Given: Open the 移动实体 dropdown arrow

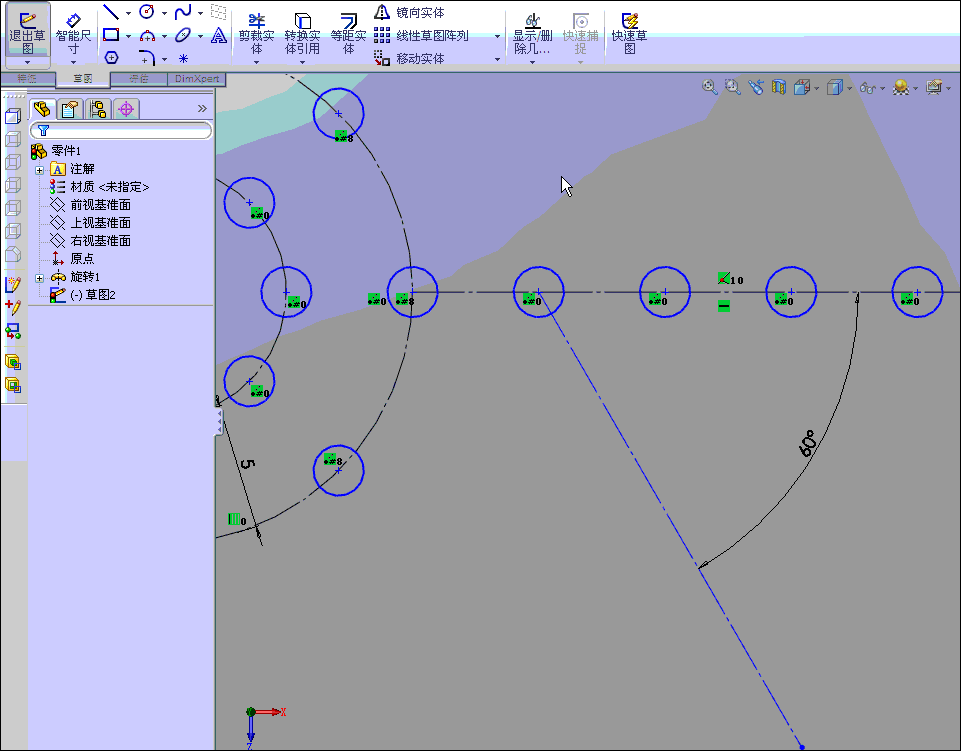Looking at the screenshot, I should 497,59.
